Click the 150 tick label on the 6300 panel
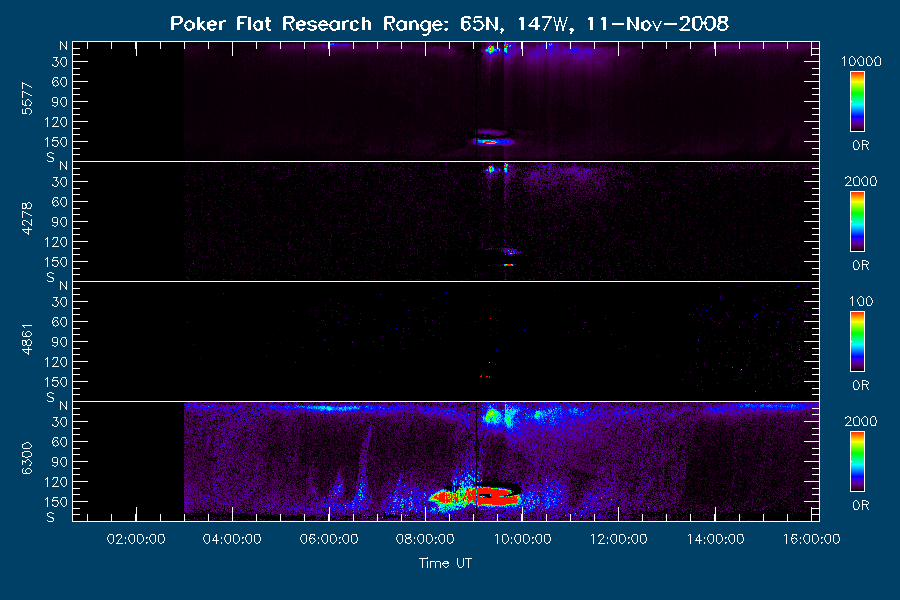This screenshot has height=600, width=900. (x=56, y=502)
